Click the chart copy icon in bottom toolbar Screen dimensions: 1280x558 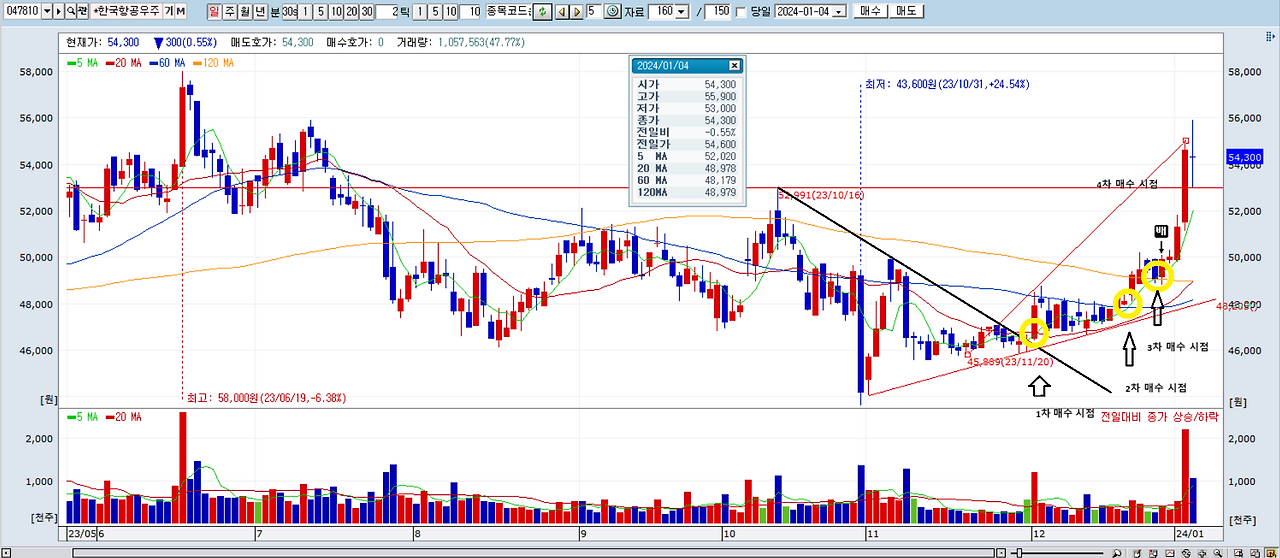click(1254, 553)
